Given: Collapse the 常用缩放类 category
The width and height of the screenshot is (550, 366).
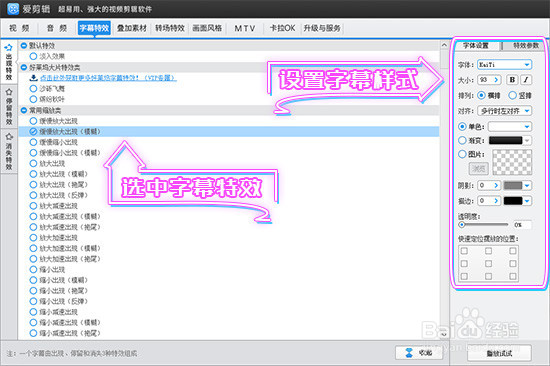Looking at the screenshot, I should click(x=24, y=110).
